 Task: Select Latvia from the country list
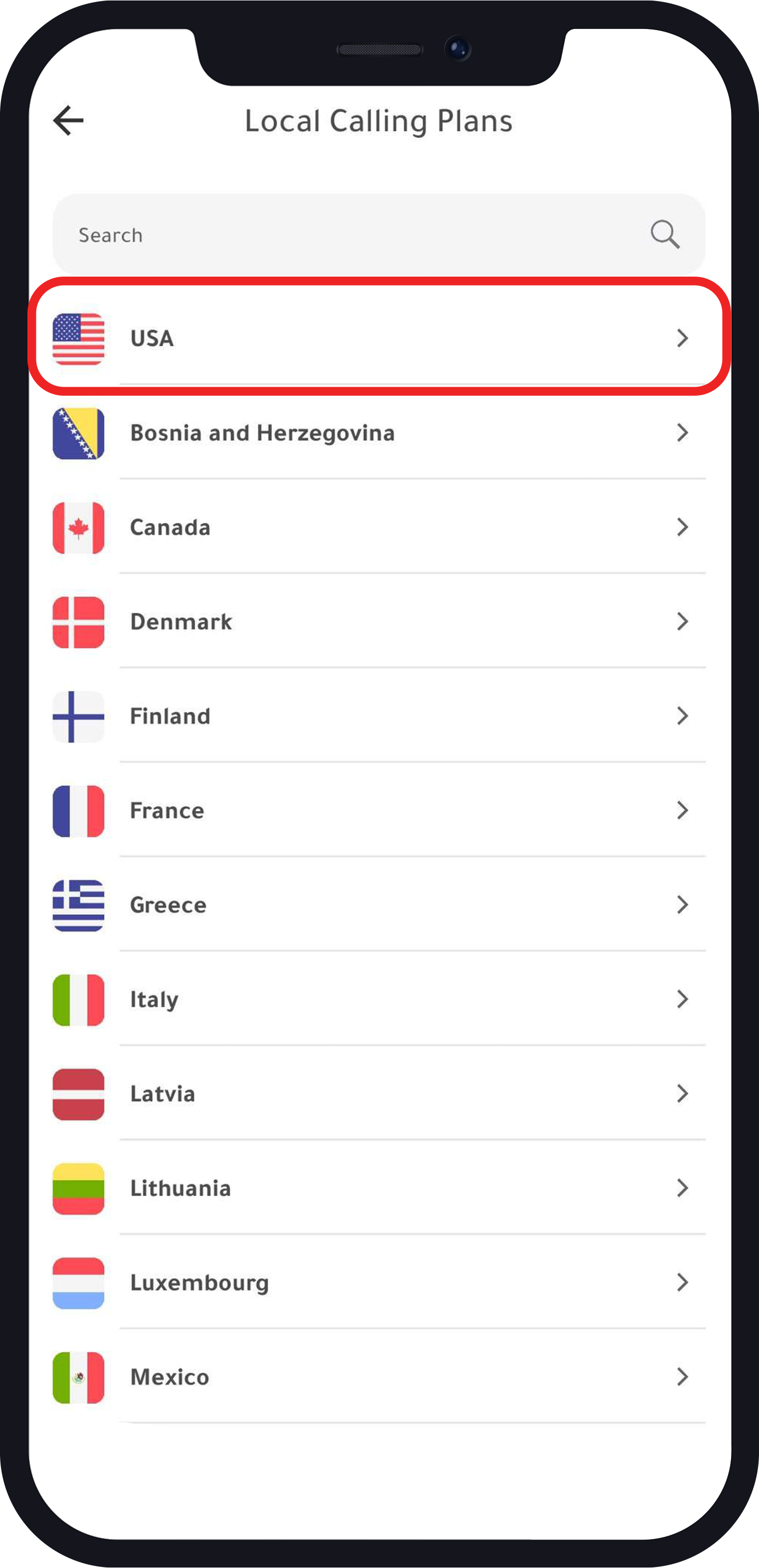pos(163,1094)
